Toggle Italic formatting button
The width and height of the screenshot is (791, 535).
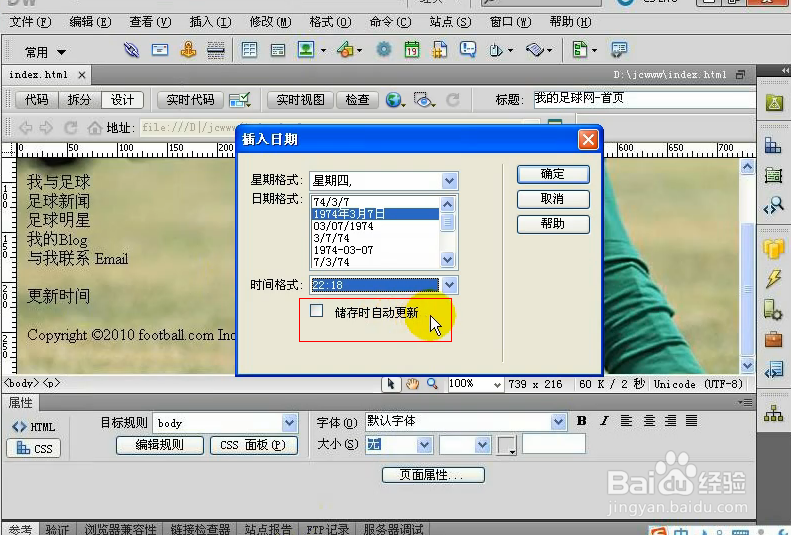(x=604, y=421)
